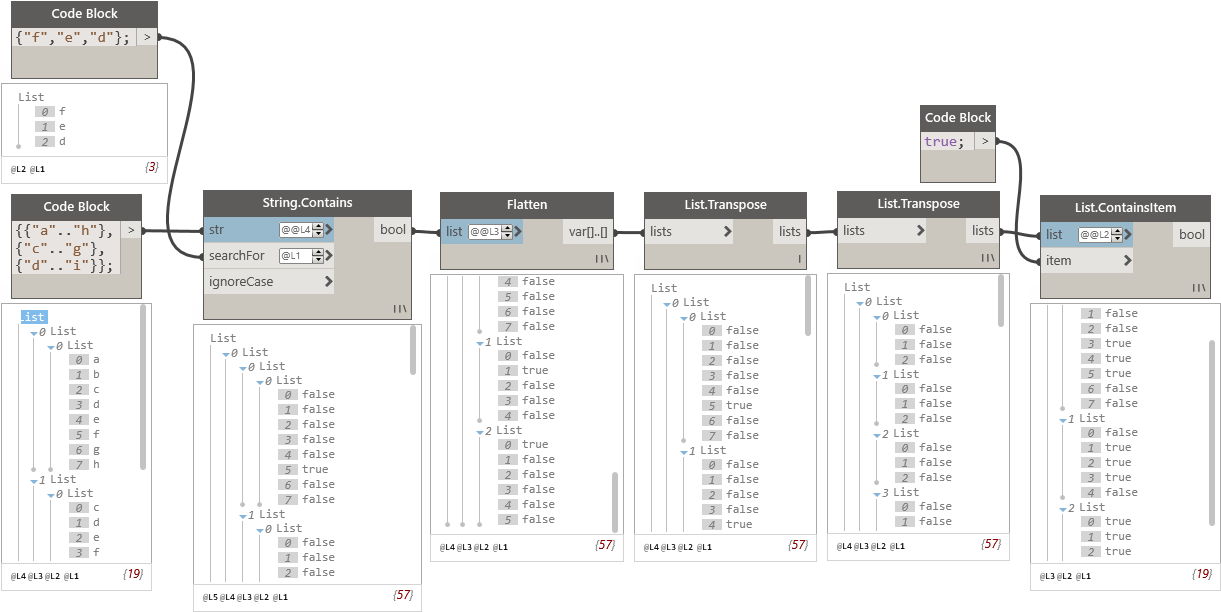Collapse '1 List' in the String.Contains preview

(x=241, y=515)
